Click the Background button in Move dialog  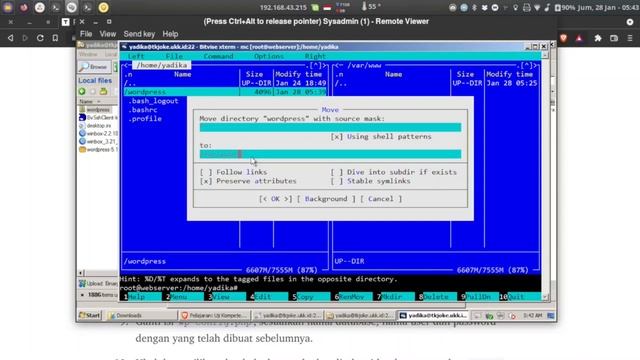point(326,199)
